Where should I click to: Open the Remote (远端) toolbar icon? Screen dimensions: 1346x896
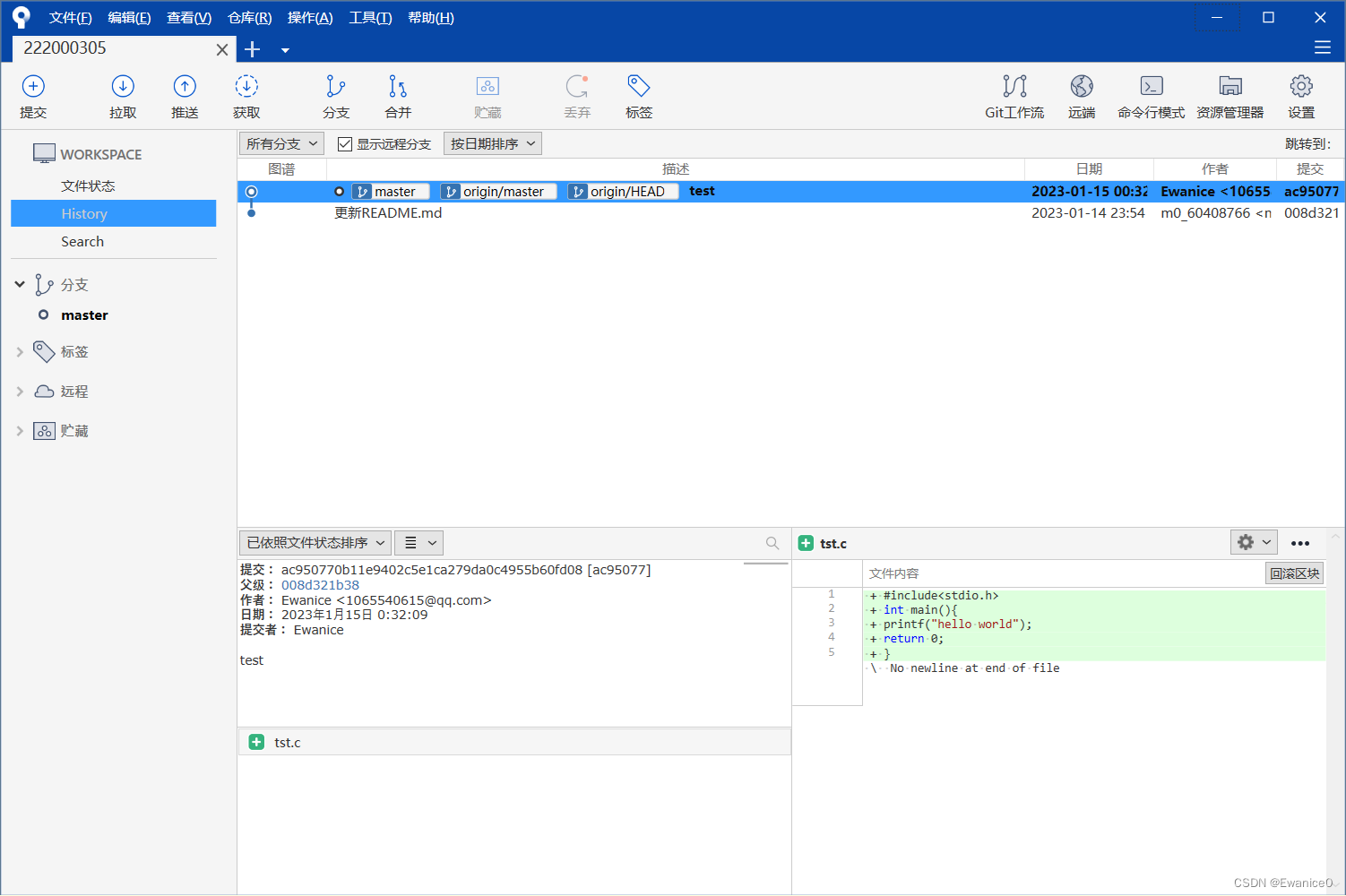1082,97
